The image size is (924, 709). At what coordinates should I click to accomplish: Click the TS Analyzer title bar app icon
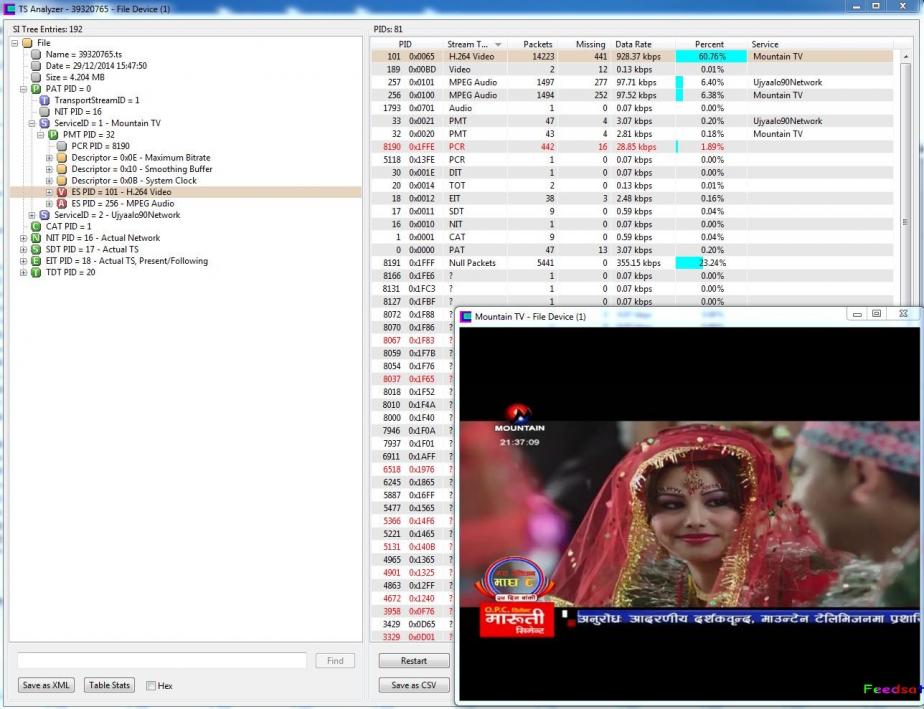click(9, 9)
